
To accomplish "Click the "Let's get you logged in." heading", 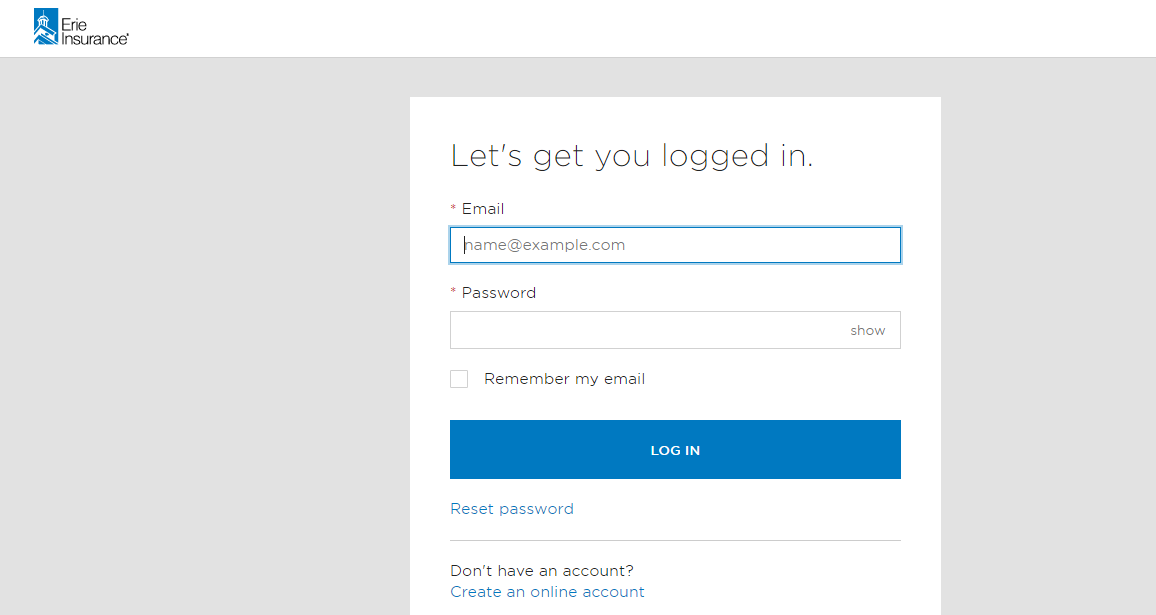I will (632, 156).
